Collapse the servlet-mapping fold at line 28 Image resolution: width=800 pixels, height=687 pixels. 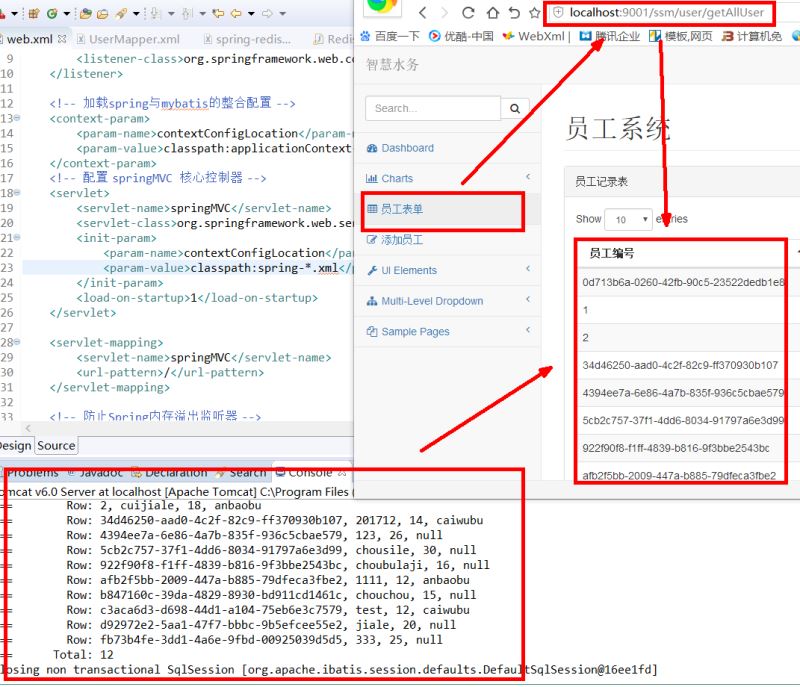tap(17, 342)
